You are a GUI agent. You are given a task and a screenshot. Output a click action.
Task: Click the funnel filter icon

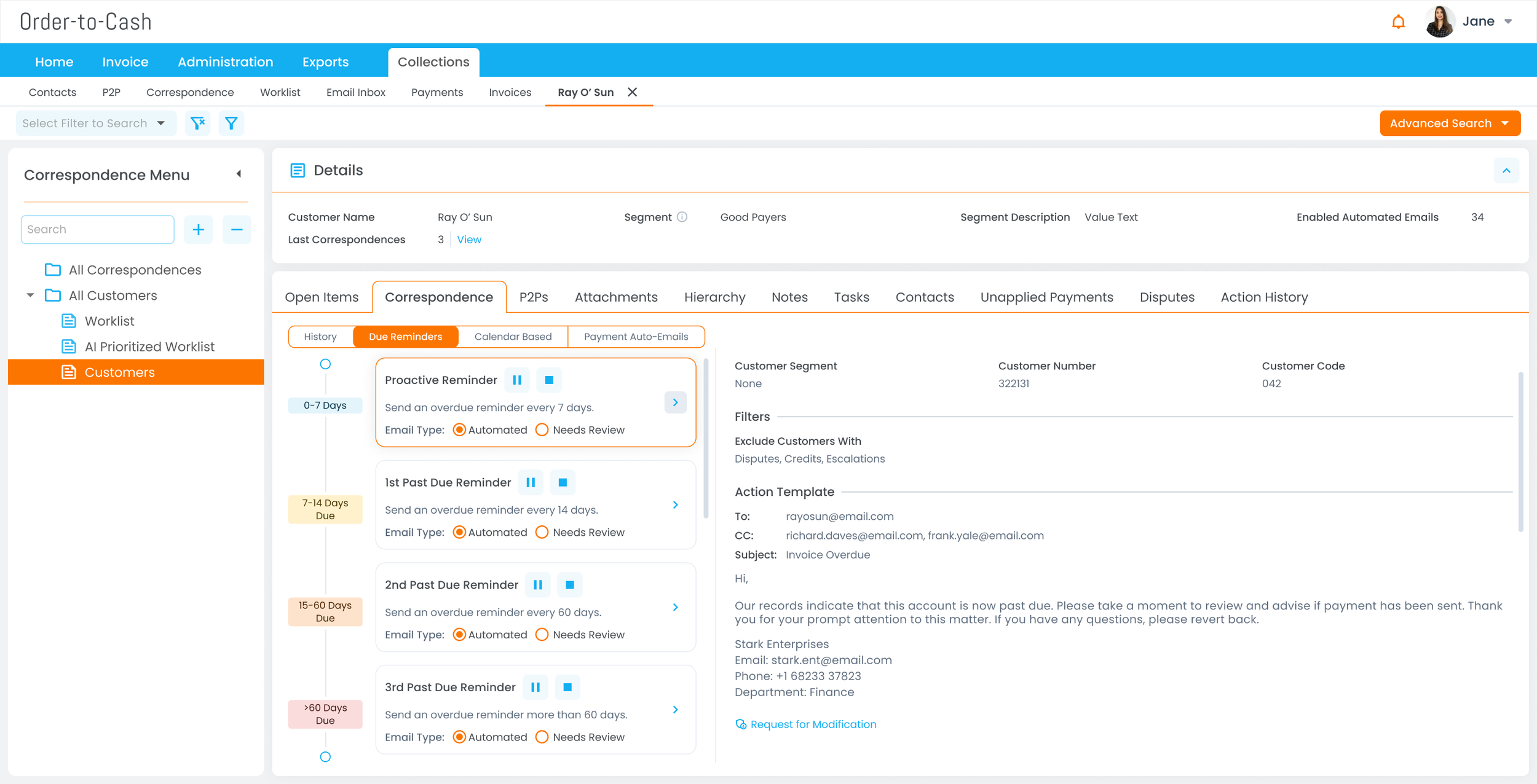(231, 123)
